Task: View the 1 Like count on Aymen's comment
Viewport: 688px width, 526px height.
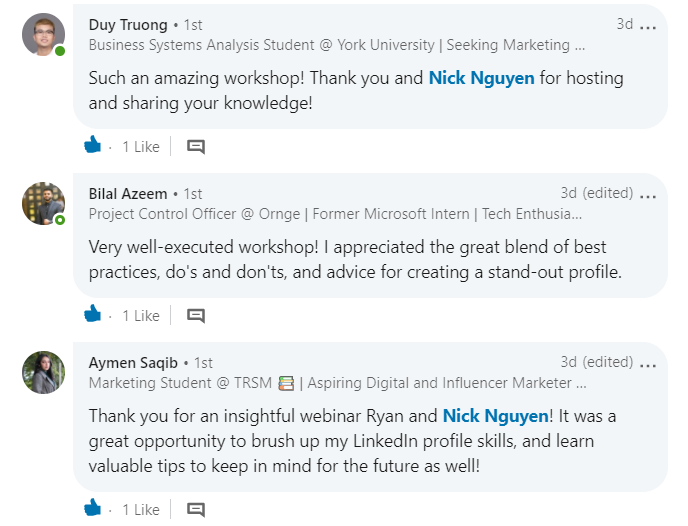Action: (141, 509)
